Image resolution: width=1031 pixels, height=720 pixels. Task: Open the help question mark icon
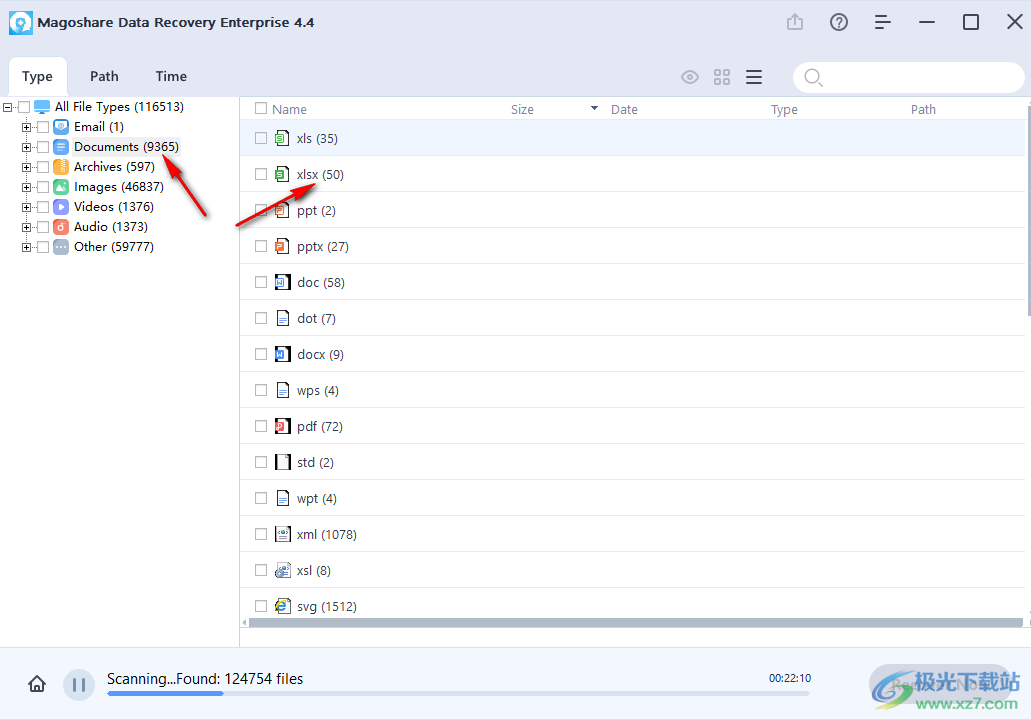click(838, 22)
